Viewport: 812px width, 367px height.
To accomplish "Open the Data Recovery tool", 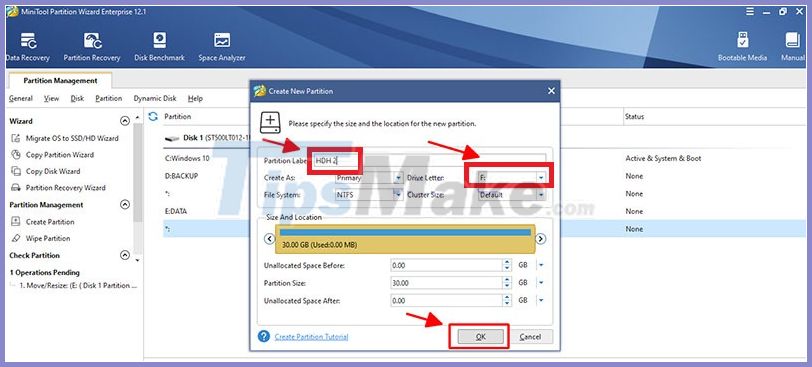I will point(27,47).
